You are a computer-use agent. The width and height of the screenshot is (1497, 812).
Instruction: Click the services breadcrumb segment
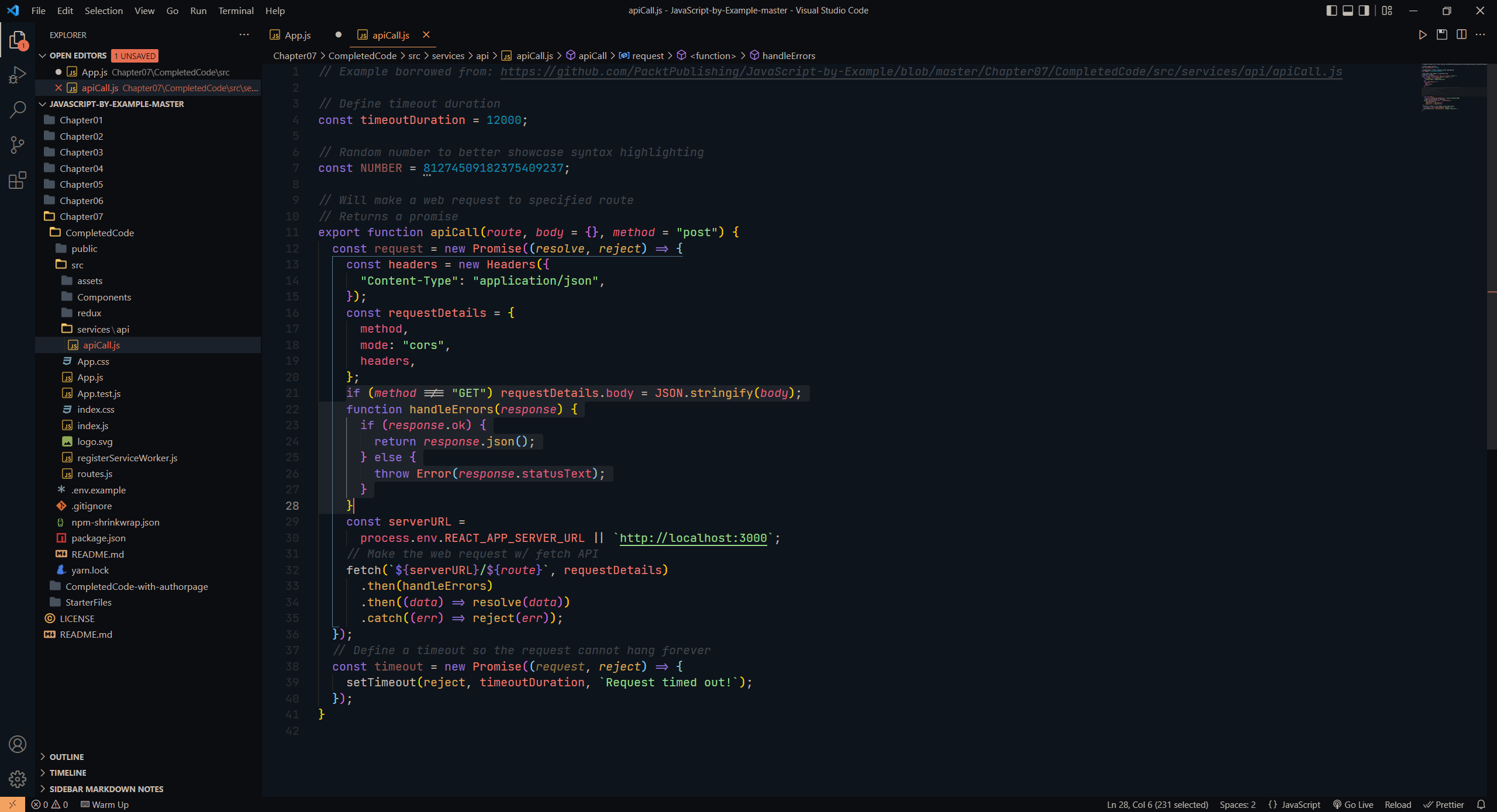(x=448, y=56)
